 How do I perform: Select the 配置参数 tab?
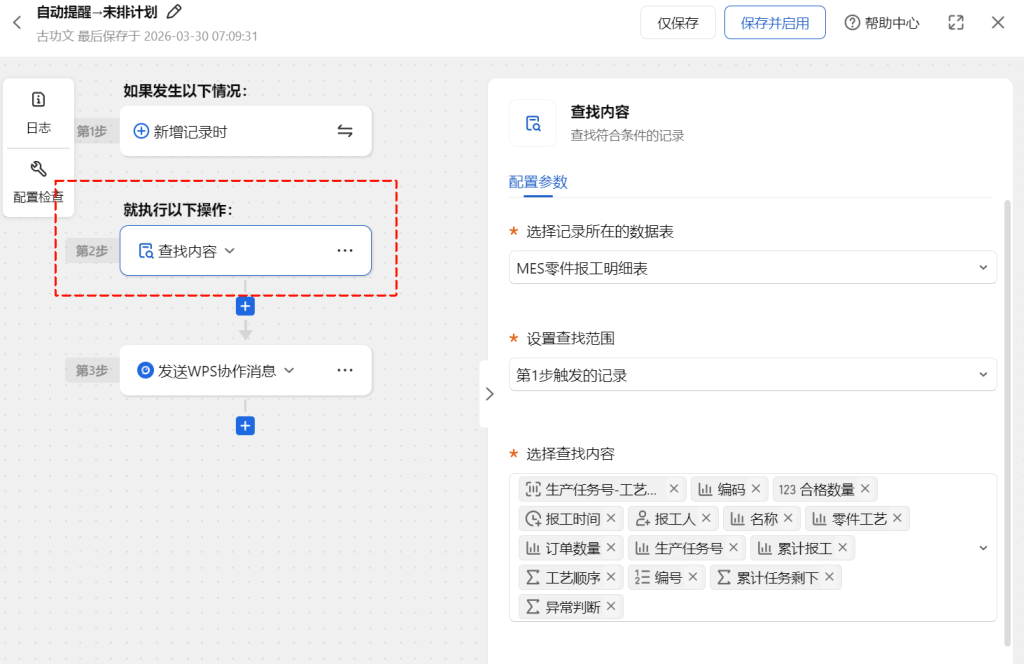(x=538, y=182)
